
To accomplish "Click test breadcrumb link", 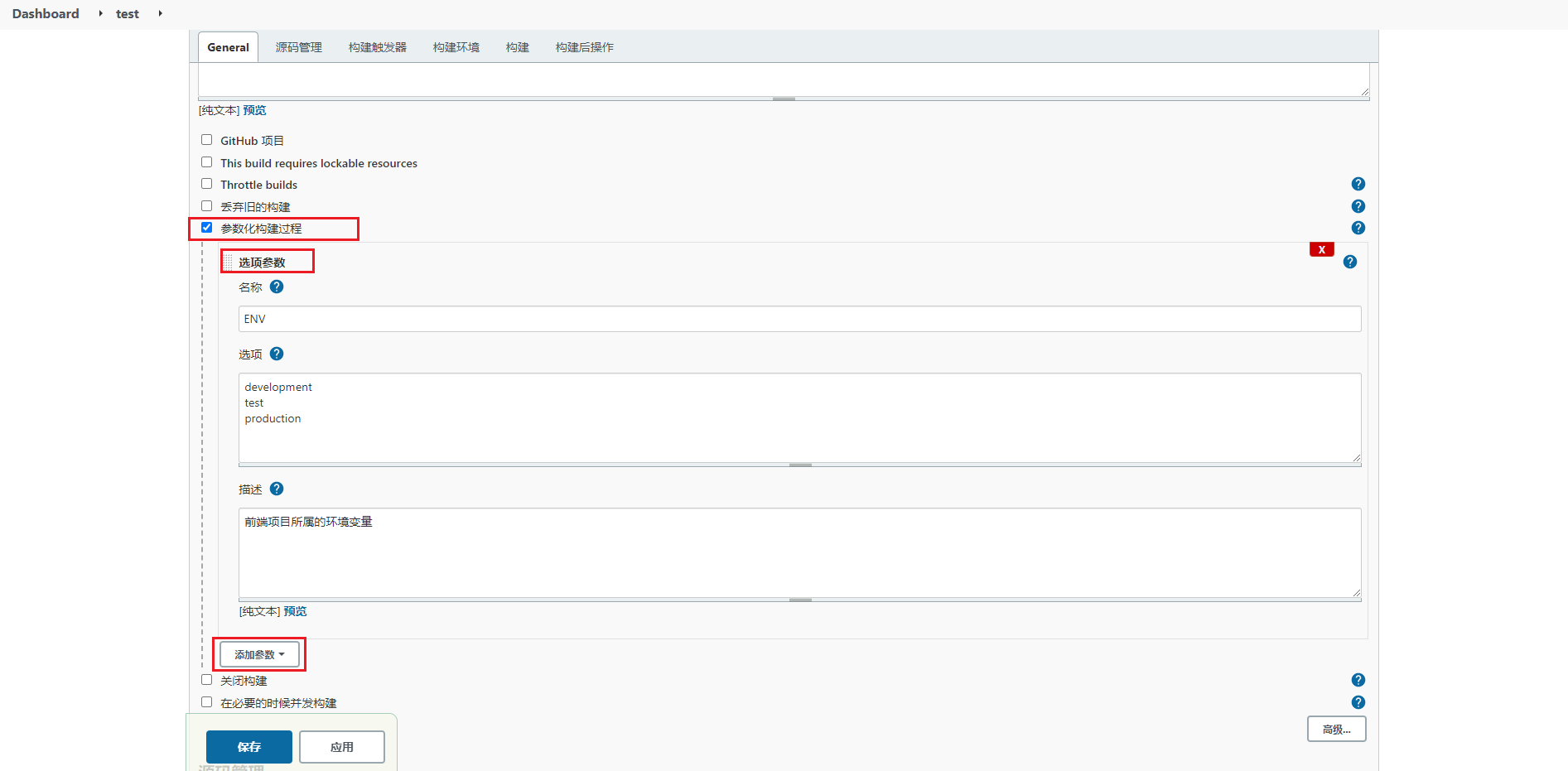I will point(128,13).
